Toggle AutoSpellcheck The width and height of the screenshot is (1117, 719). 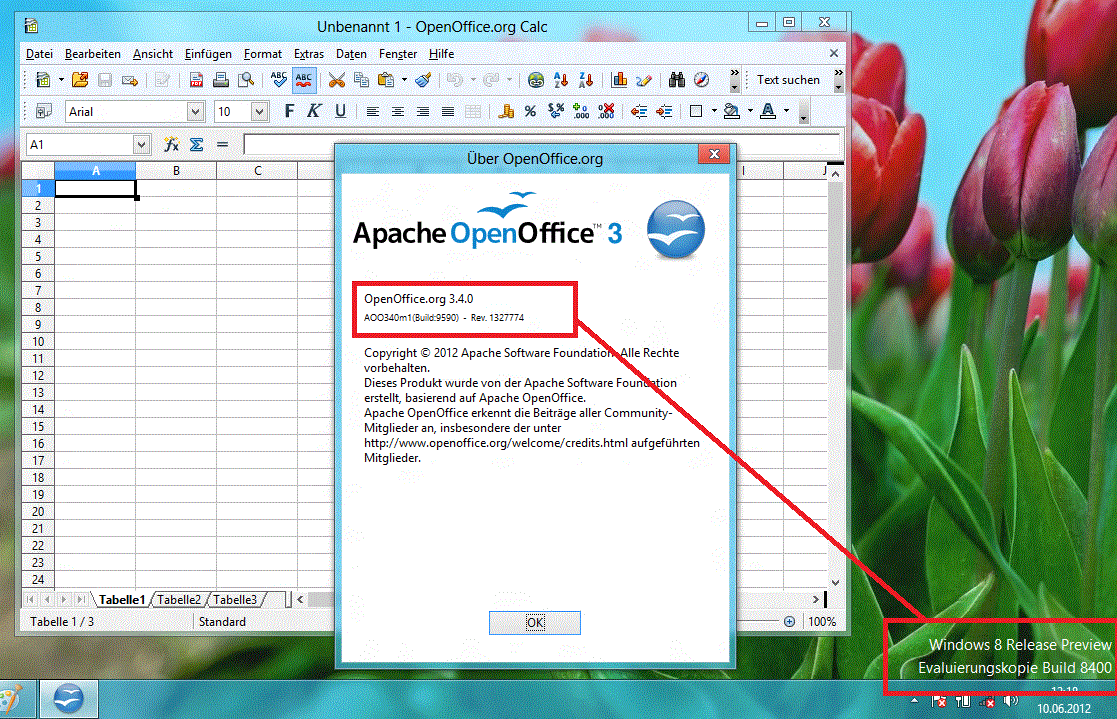click(x=304, y=80)
